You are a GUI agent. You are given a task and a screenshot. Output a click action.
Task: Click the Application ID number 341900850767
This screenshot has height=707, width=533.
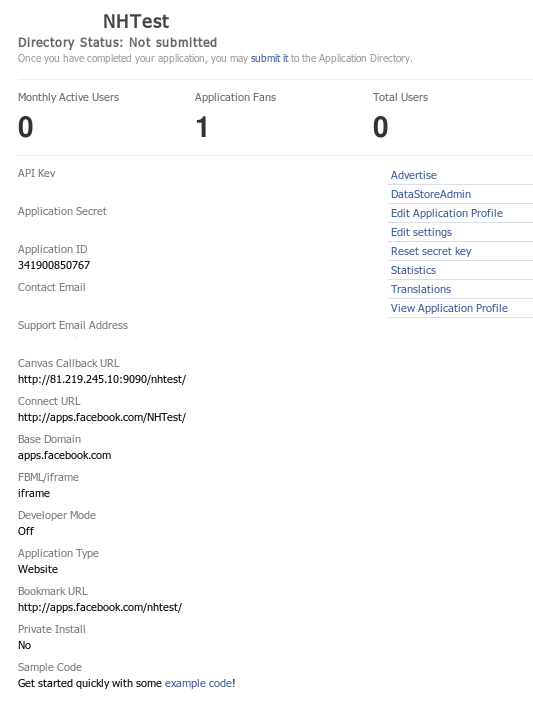(54, 265)
